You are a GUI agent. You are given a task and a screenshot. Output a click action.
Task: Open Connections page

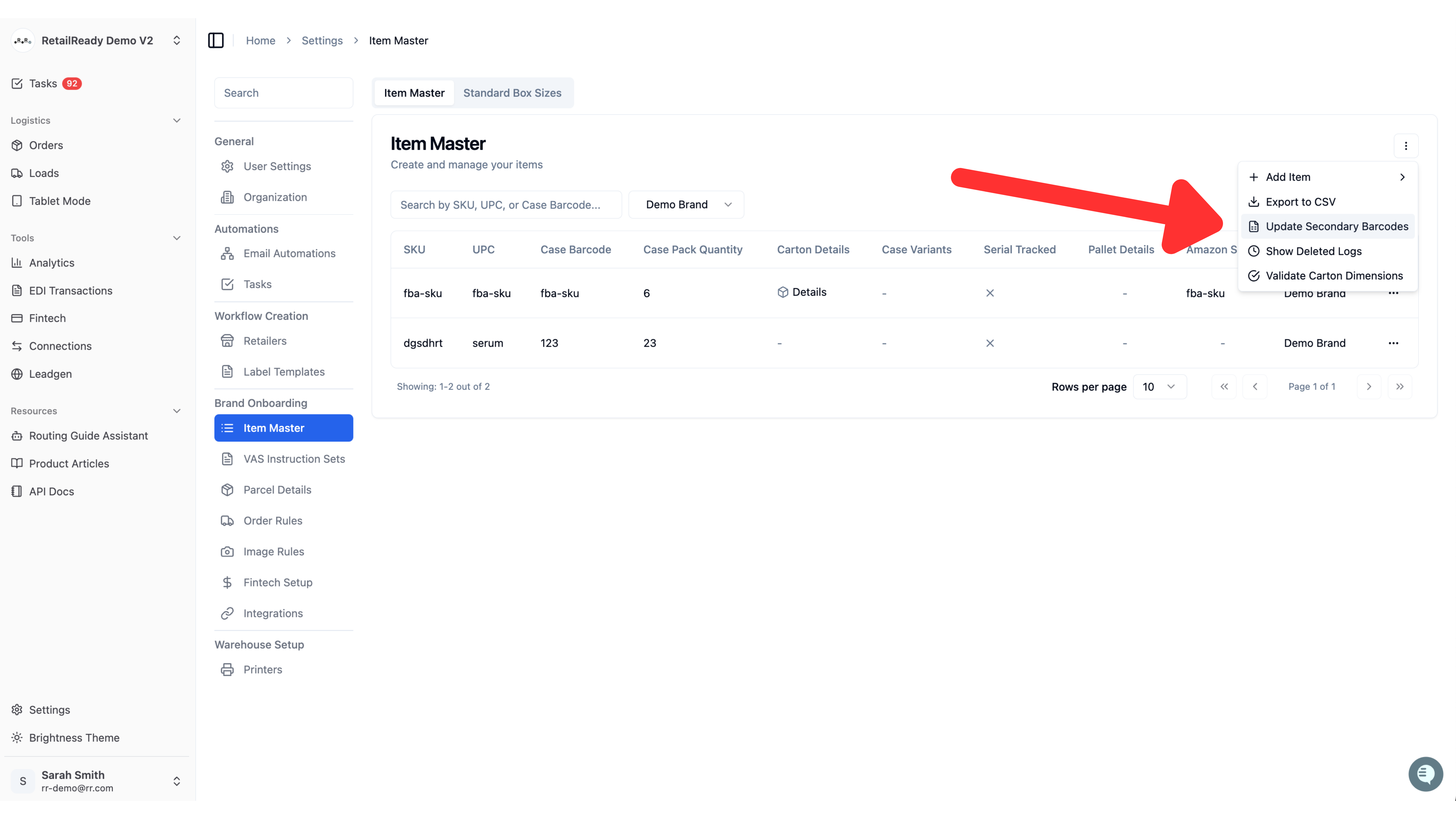[x=52, y=346]
